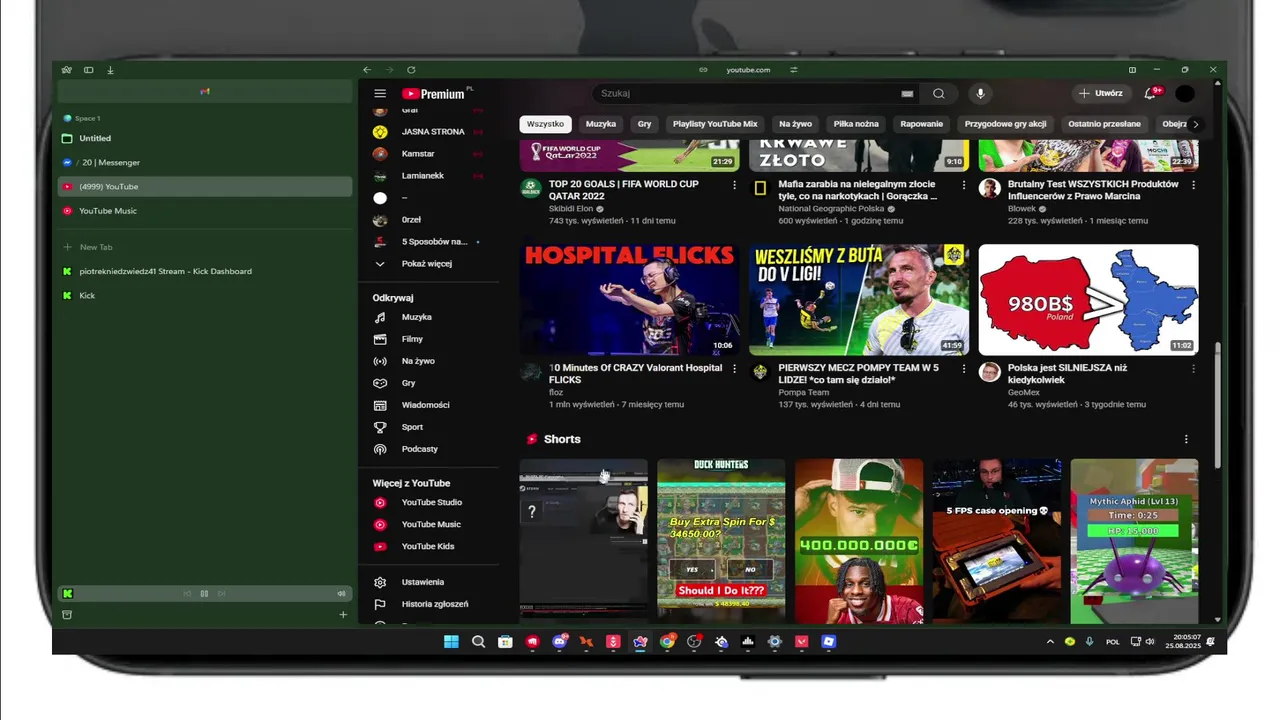Open Windows taskbar search
This screenshot has height=720, width=1280.
point(478,642)
